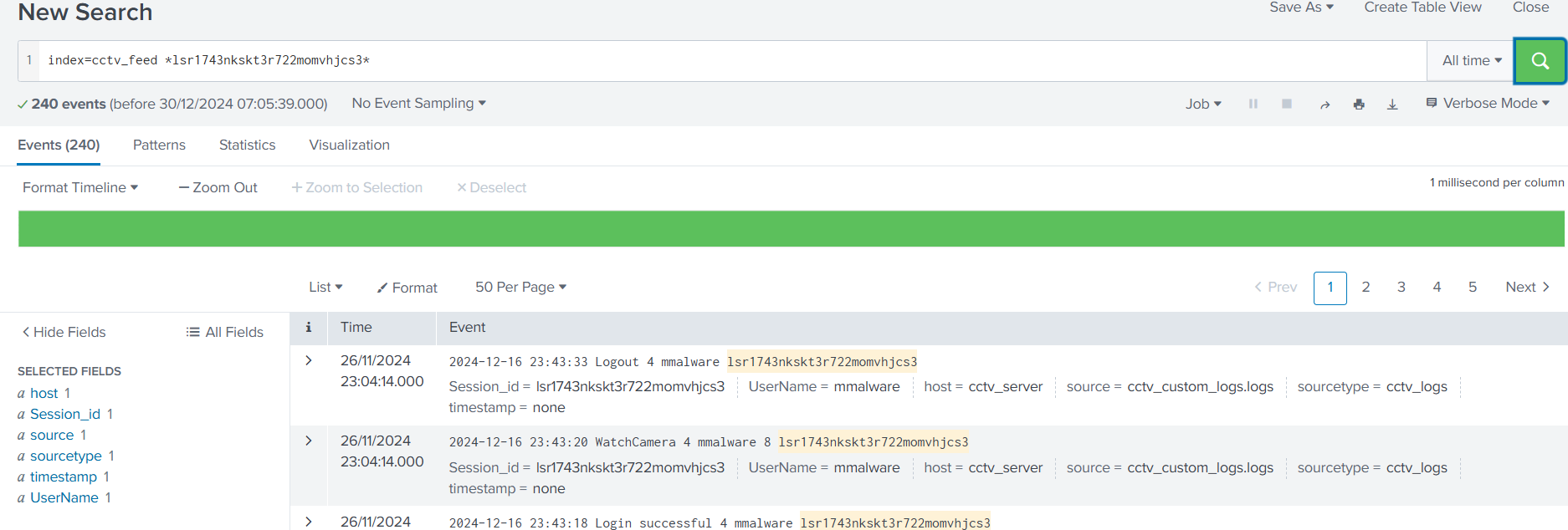This screenshot has width=1568, height=530.
Task: Hide the fields sidebar
Action: pos(64,332)
